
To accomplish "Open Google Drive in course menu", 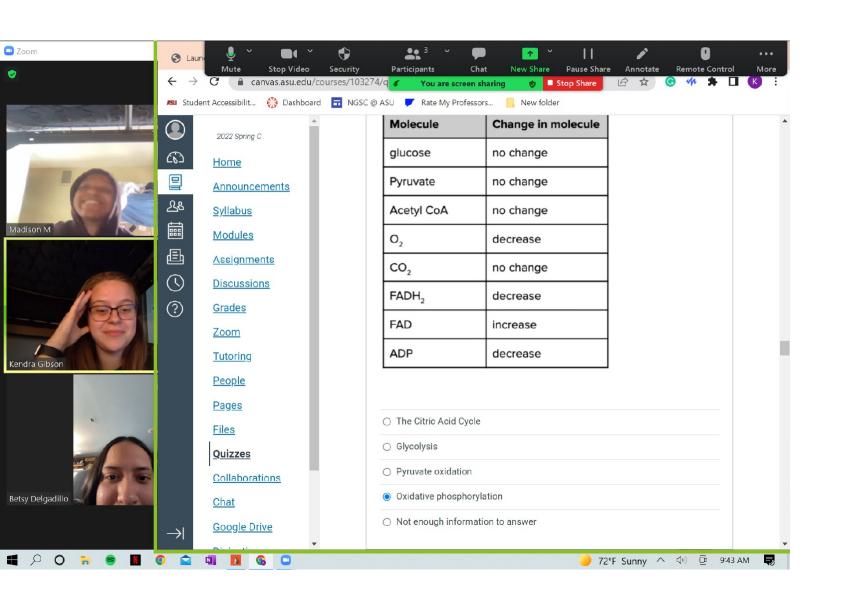I will click(x=242, y=527).
